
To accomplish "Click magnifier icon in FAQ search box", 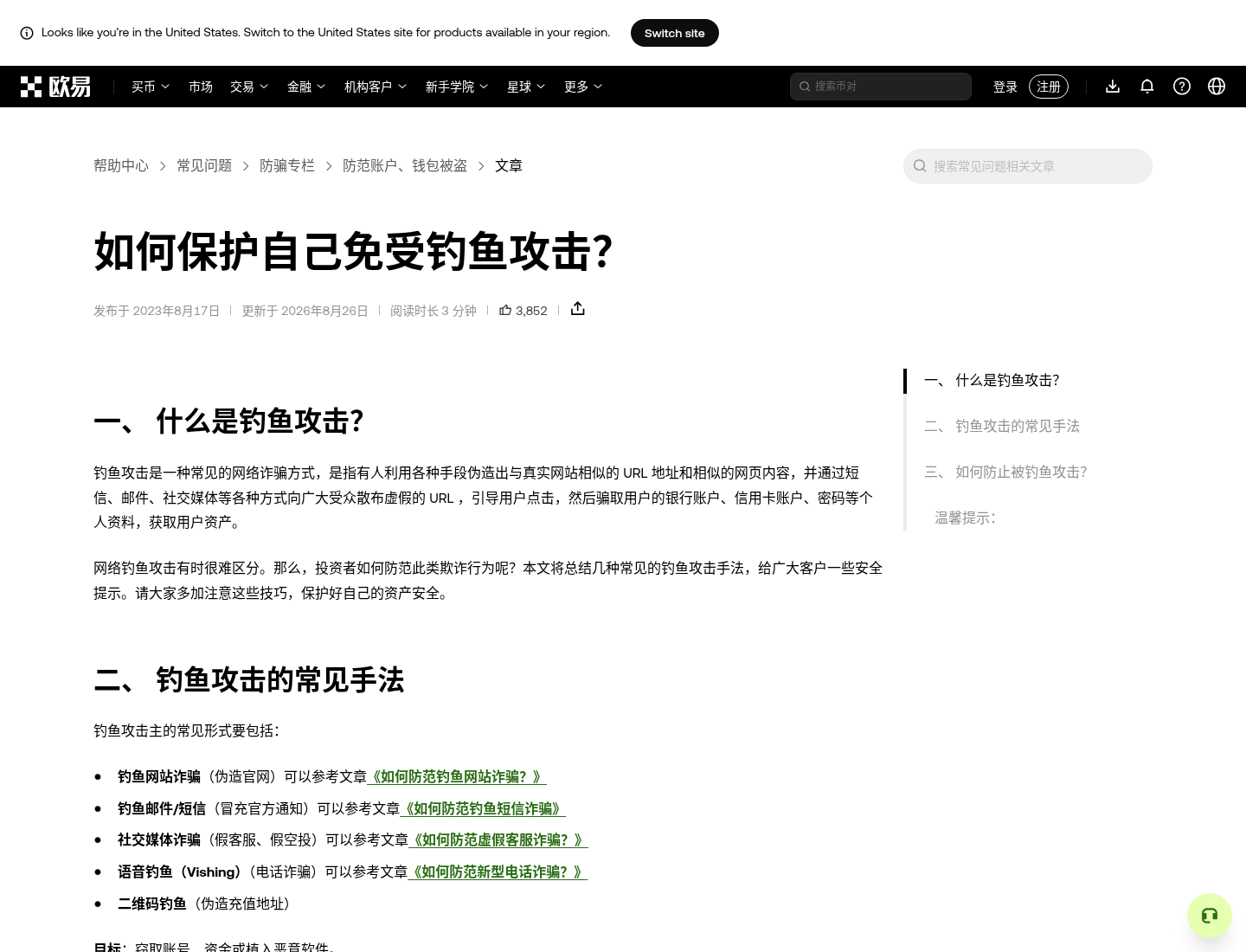I will 921,166.
